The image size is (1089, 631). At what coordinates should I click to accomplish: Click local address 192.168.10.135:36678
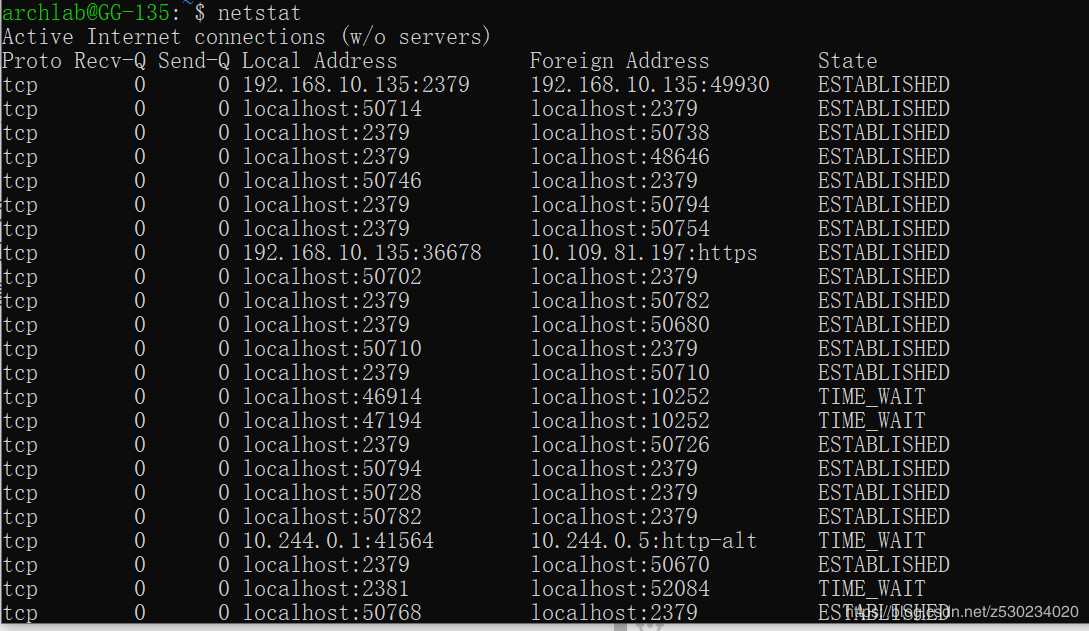coord(362,253)
